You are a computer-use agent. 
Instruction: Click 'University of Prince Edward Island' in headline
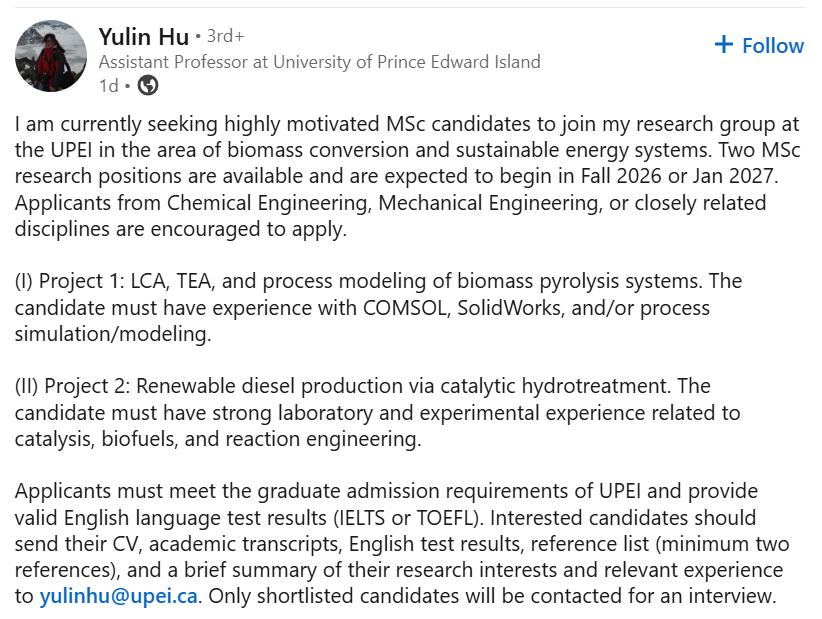point(406,62)
